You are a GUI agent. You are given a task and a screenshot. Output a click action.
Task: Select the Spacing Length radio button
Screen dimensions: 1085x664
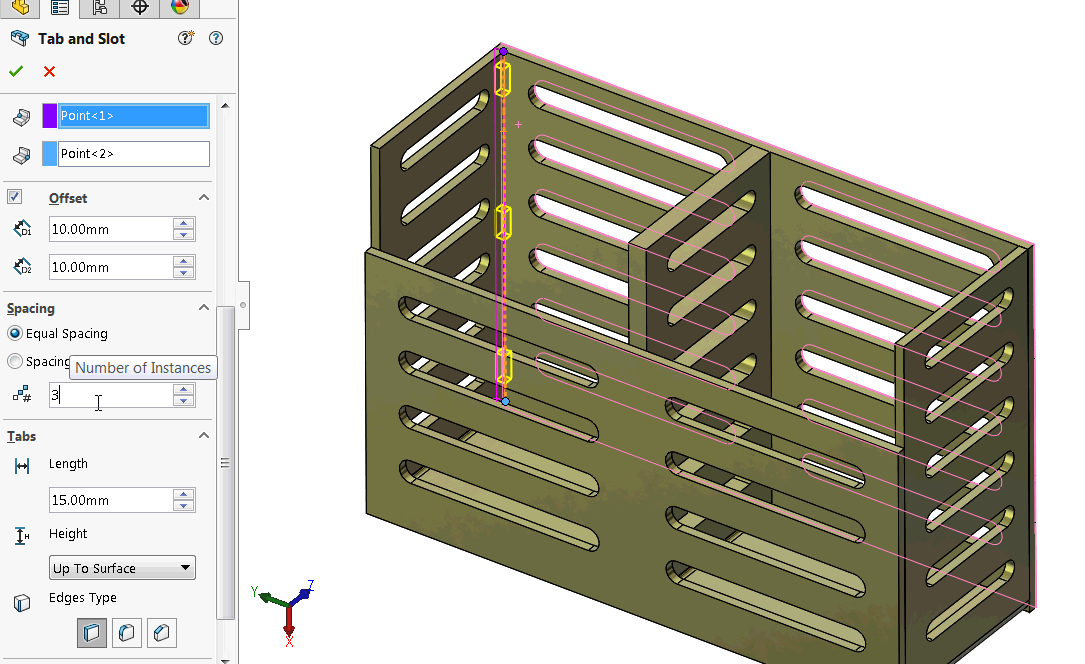[x=15, y=361]
